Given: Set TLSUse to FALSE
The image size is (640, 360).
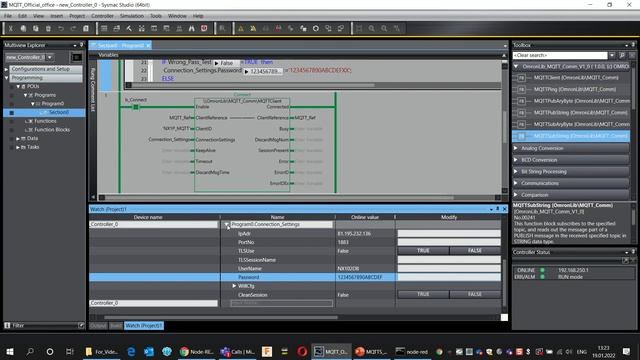Looking at the screenshot, I should (x=475, y=251).
